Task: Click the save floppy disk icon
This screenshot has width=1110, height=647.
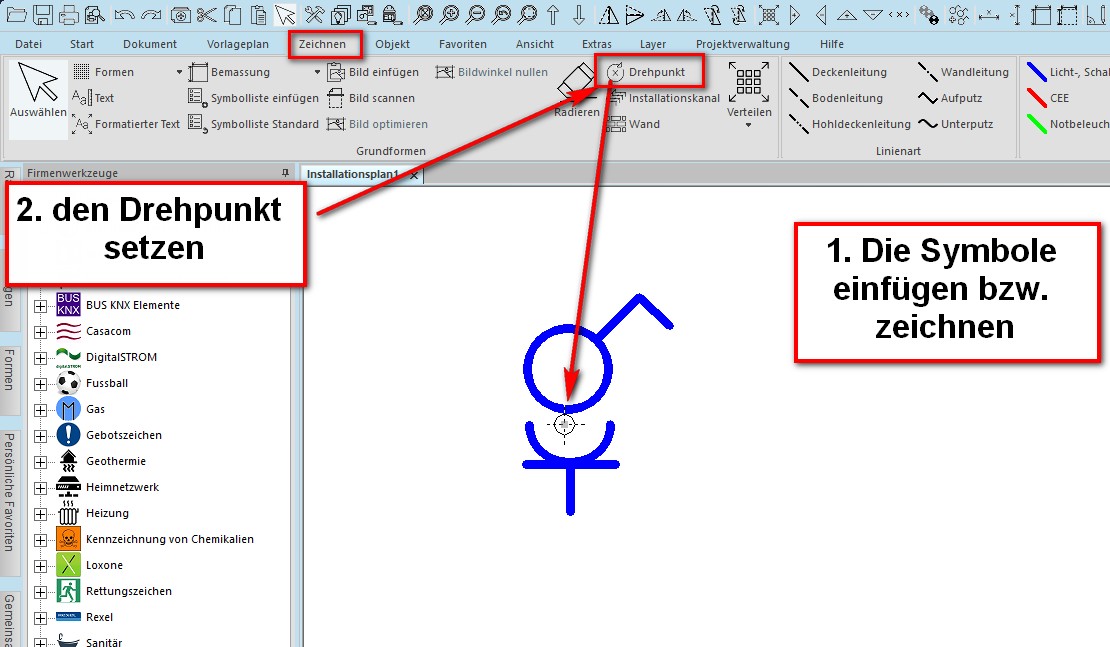Action: click(x=43, y=14)
